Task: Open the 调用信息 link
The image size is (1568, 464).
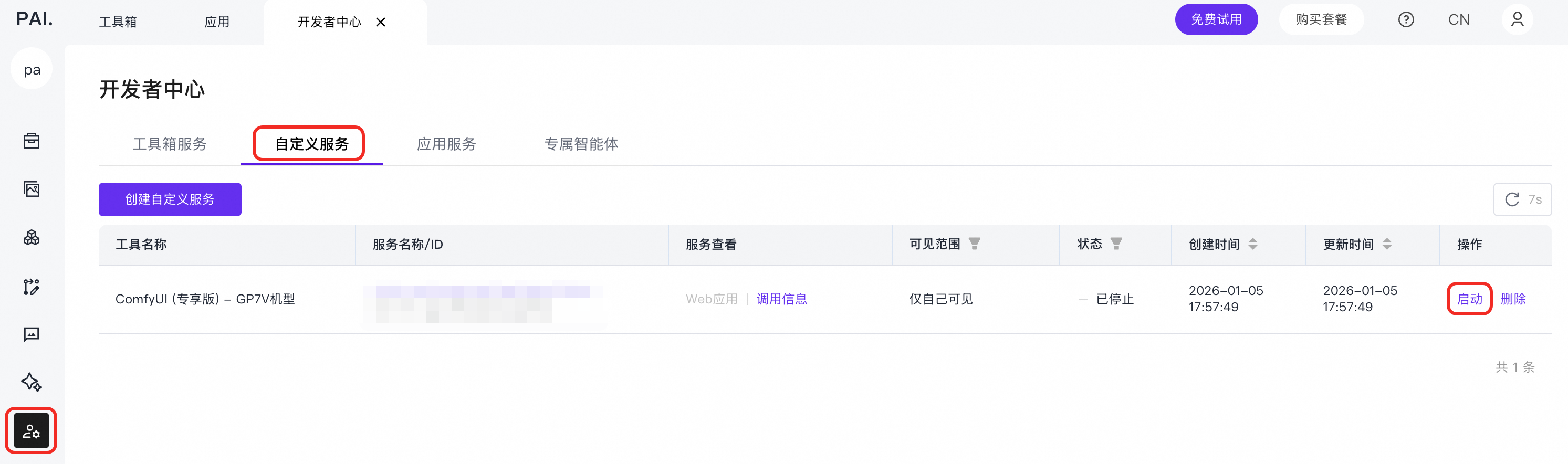Action: click(781, 299)
